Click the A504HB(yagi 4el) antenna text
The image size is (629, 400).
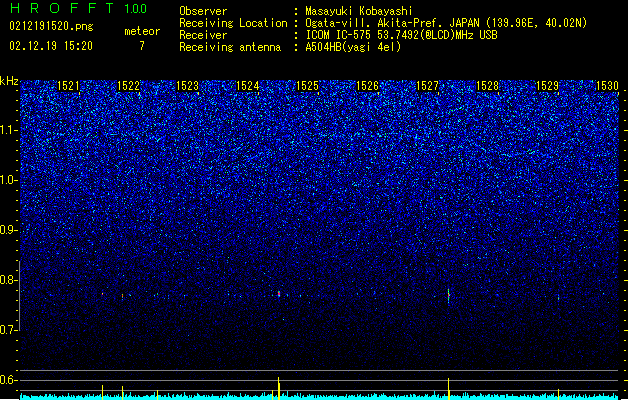(353, 47)
